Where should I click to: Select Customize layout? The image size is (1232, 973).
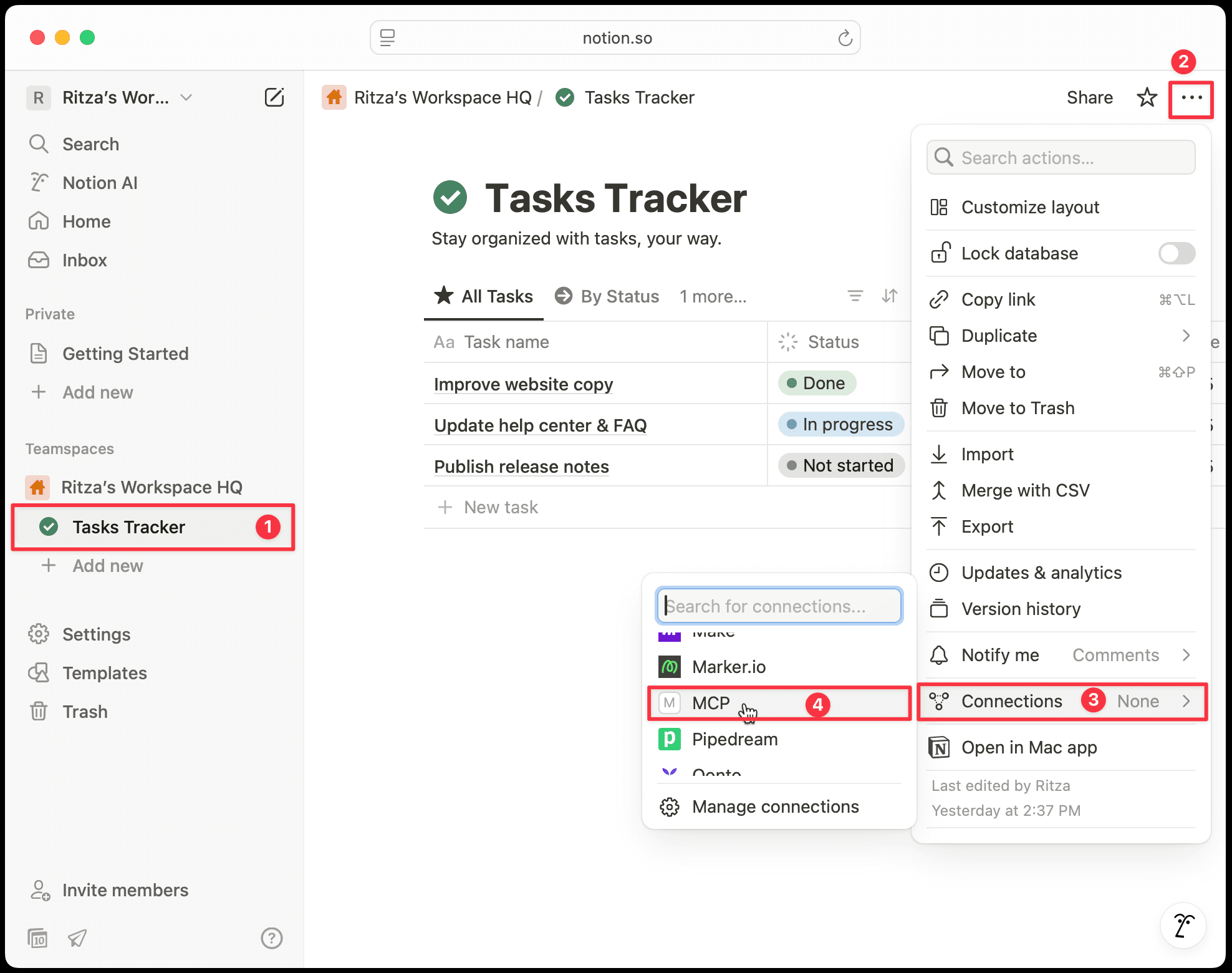(1061, 207)
